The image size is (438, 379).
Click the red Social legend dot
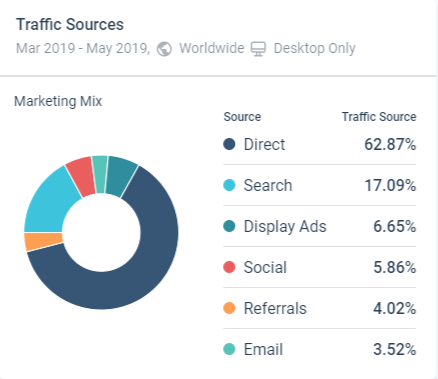point(229,267)
